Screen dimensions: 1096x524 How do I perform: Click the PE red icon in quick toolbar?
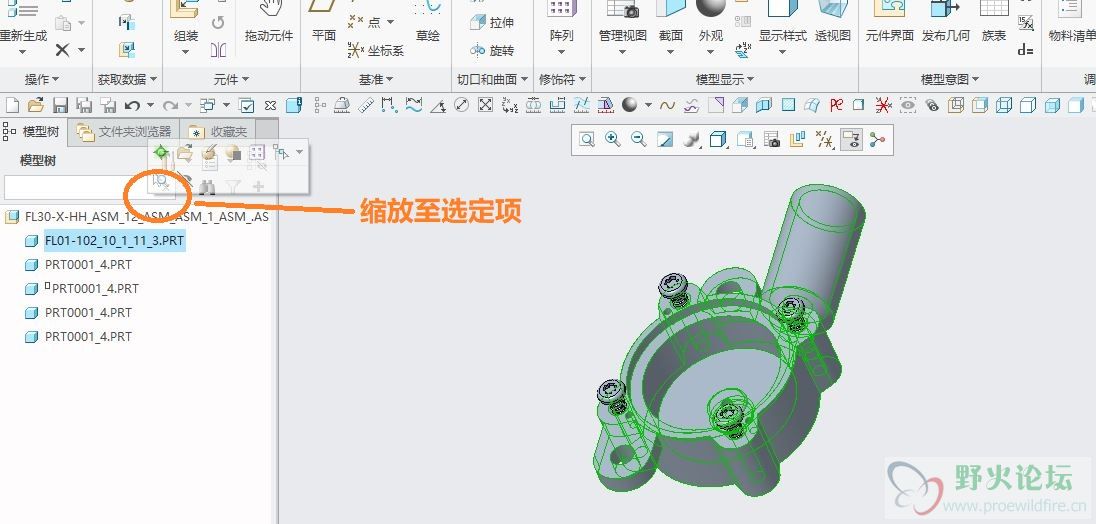point(836,105)
